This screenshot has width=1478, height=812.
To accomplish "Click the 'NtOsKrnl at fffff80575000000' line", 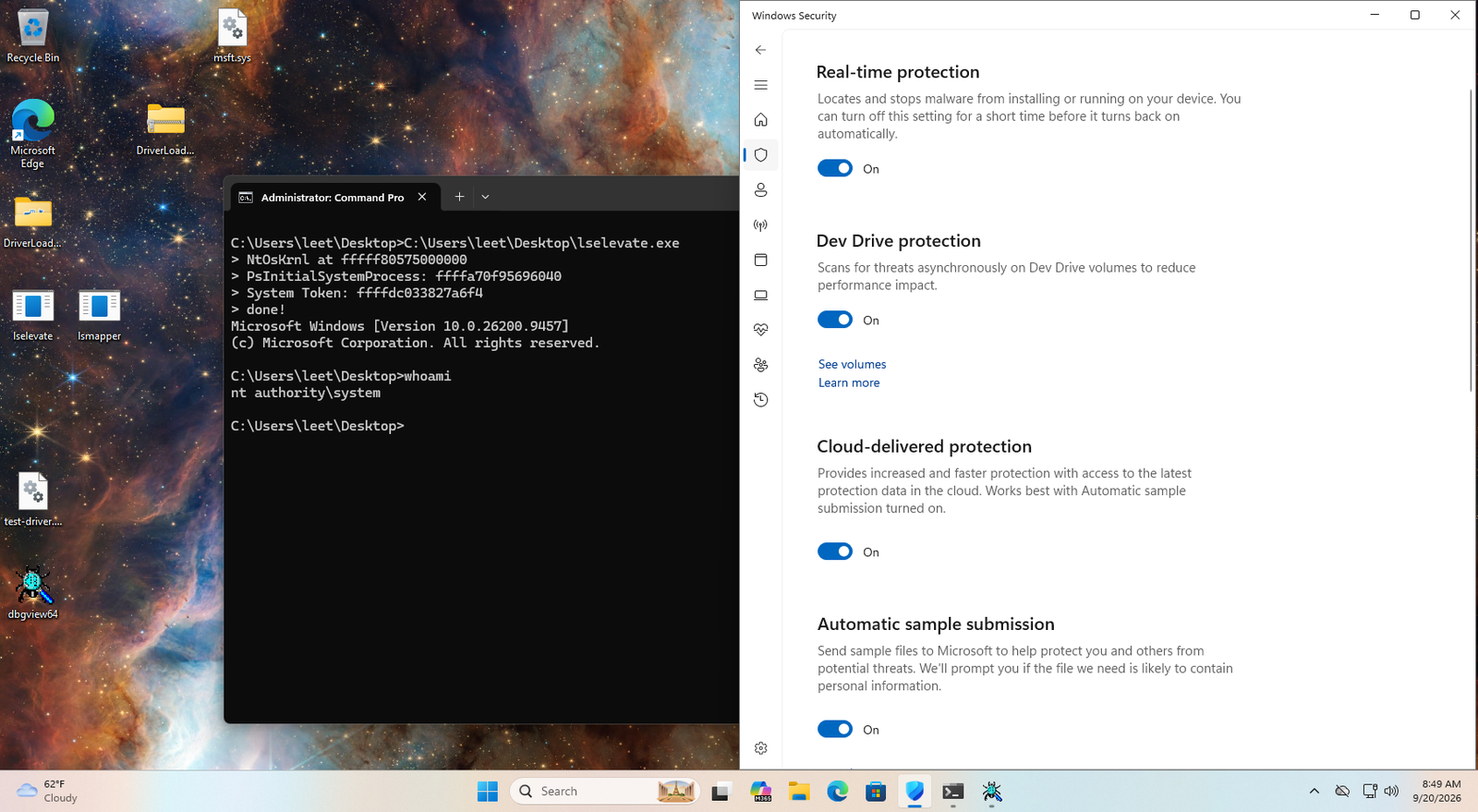I will point(349,260).
